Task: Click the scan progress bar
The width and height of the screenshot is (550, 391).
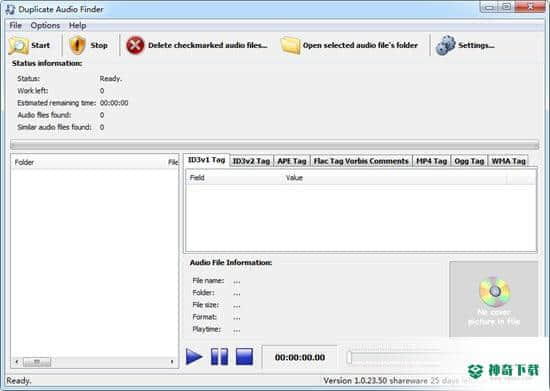Action: click(275, 145)
